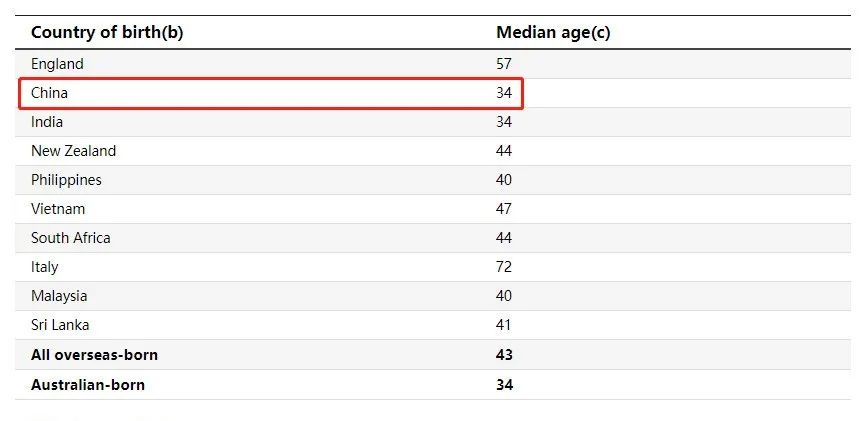Screen dimensions: 866x421
Task: Select the Australian-born row label
Action: (x=88, y=385)
